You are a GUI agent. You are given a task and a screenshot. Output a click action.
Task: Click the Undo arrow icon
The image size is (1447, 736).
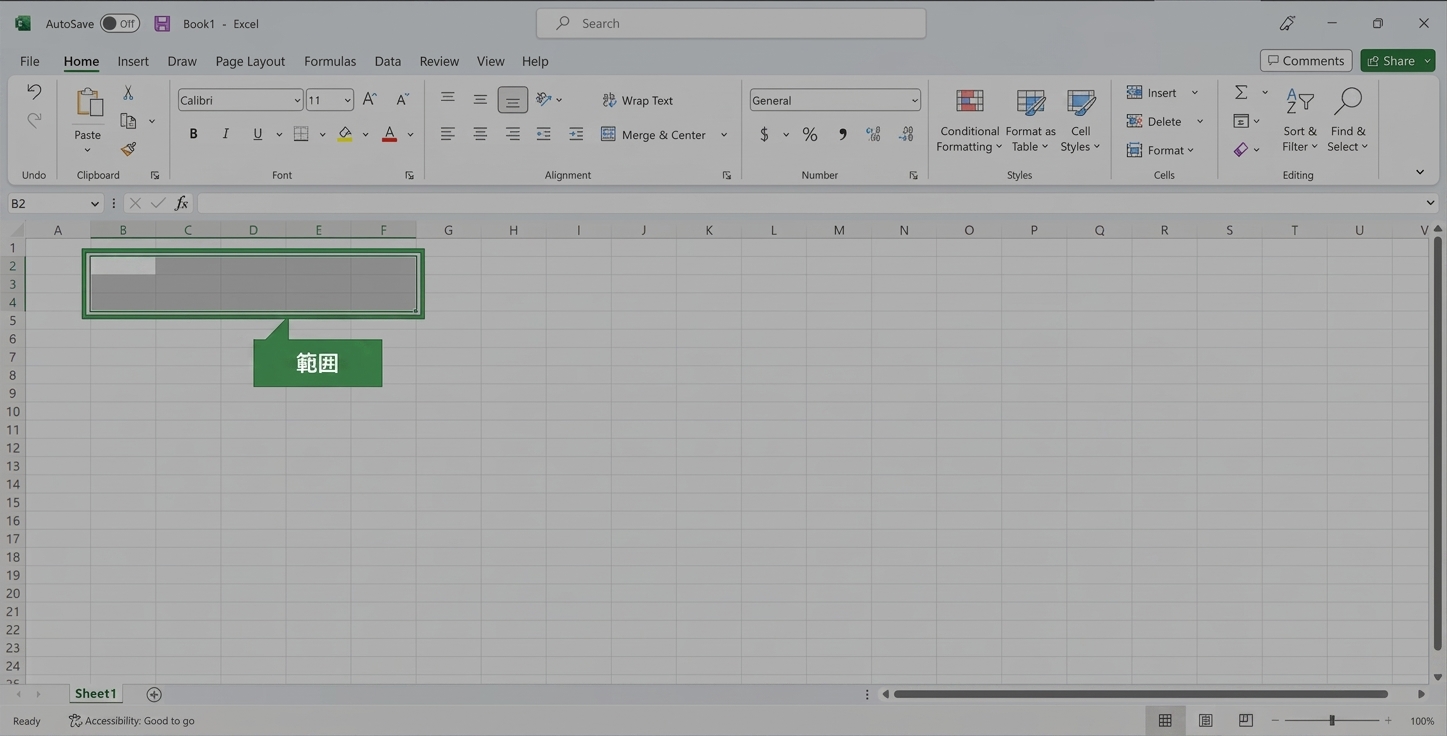tap(33, 92)
